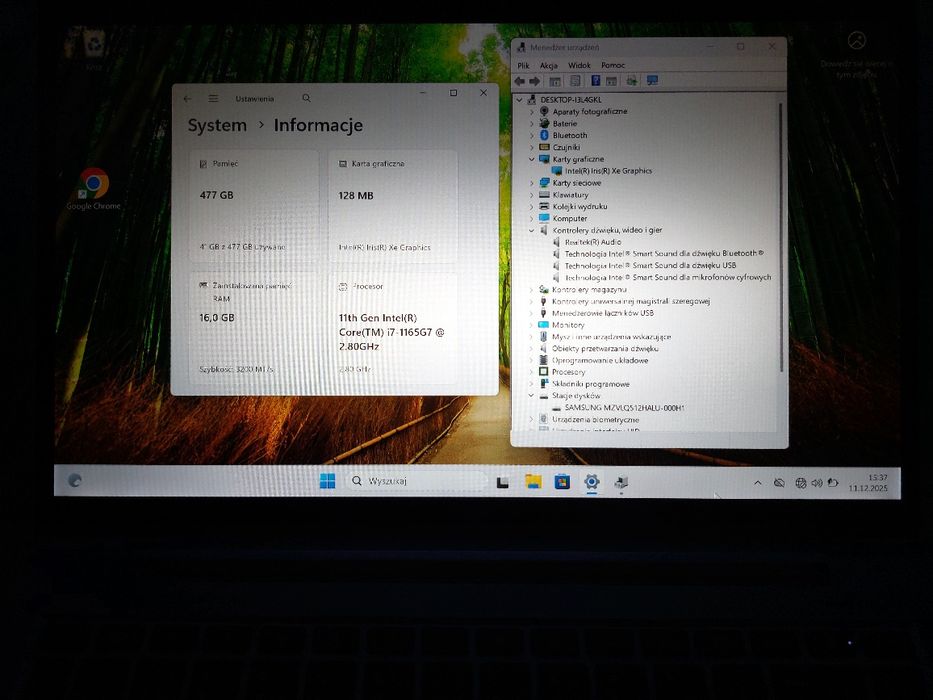Expand the Bluetooth category
This screenshot has height=700, width=933.
pos(532,135)
